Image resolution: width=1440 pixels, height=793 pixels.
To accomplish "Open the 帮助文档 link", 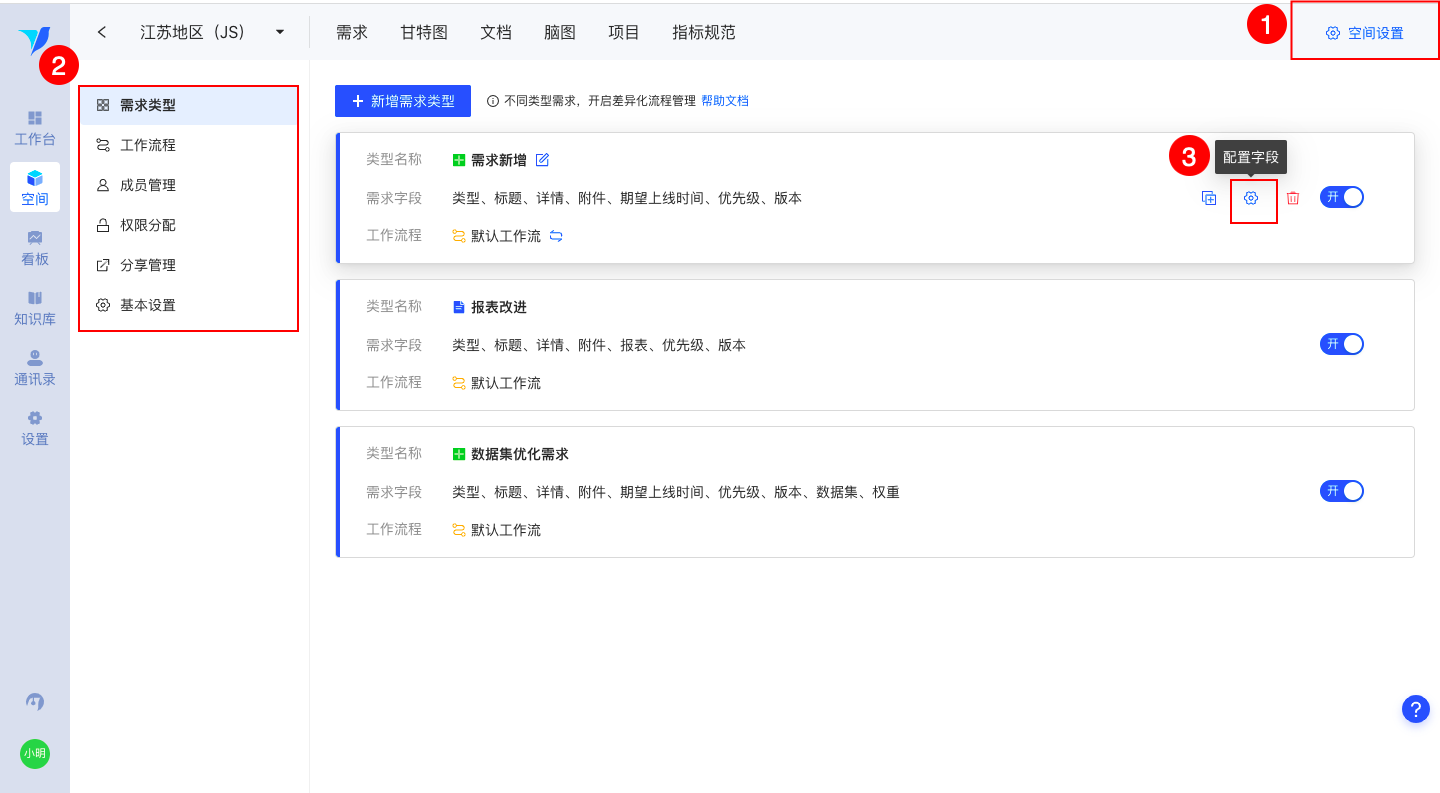I will tap(725, 101).
